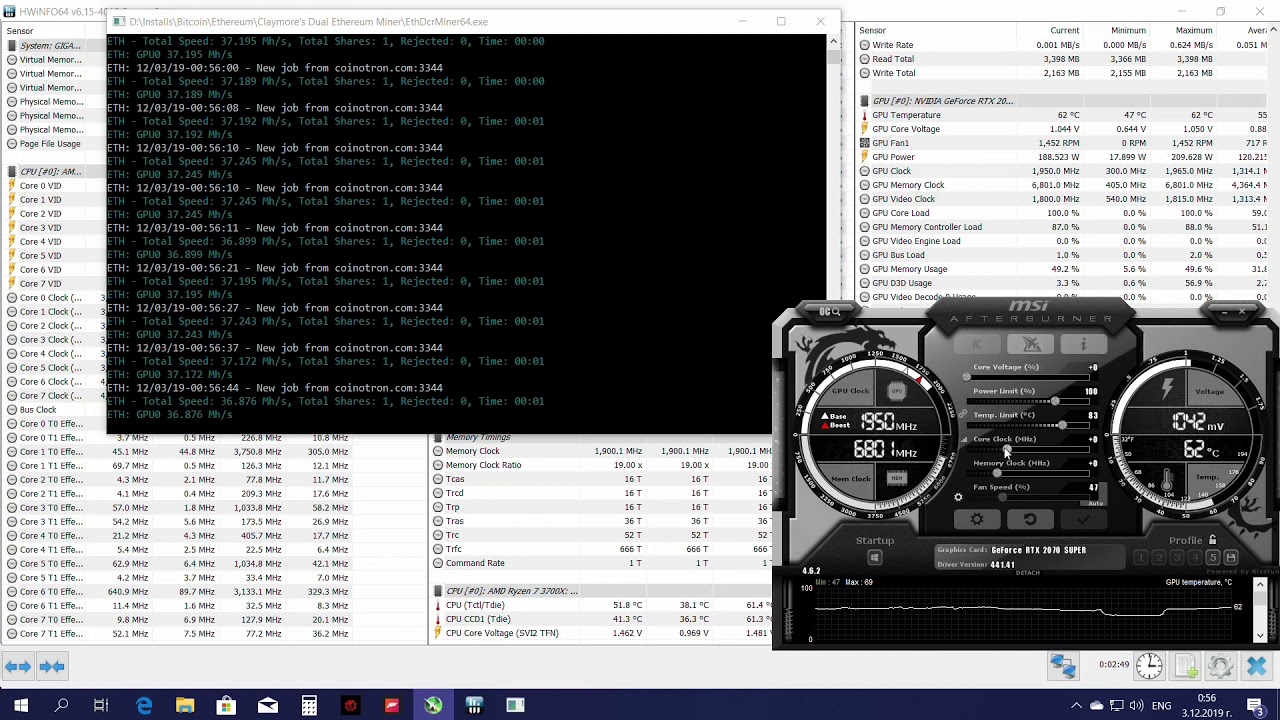Open the core clock curve editor icon
The height and width of the screenshot is (720, 1280).
[x=964, y=440]
